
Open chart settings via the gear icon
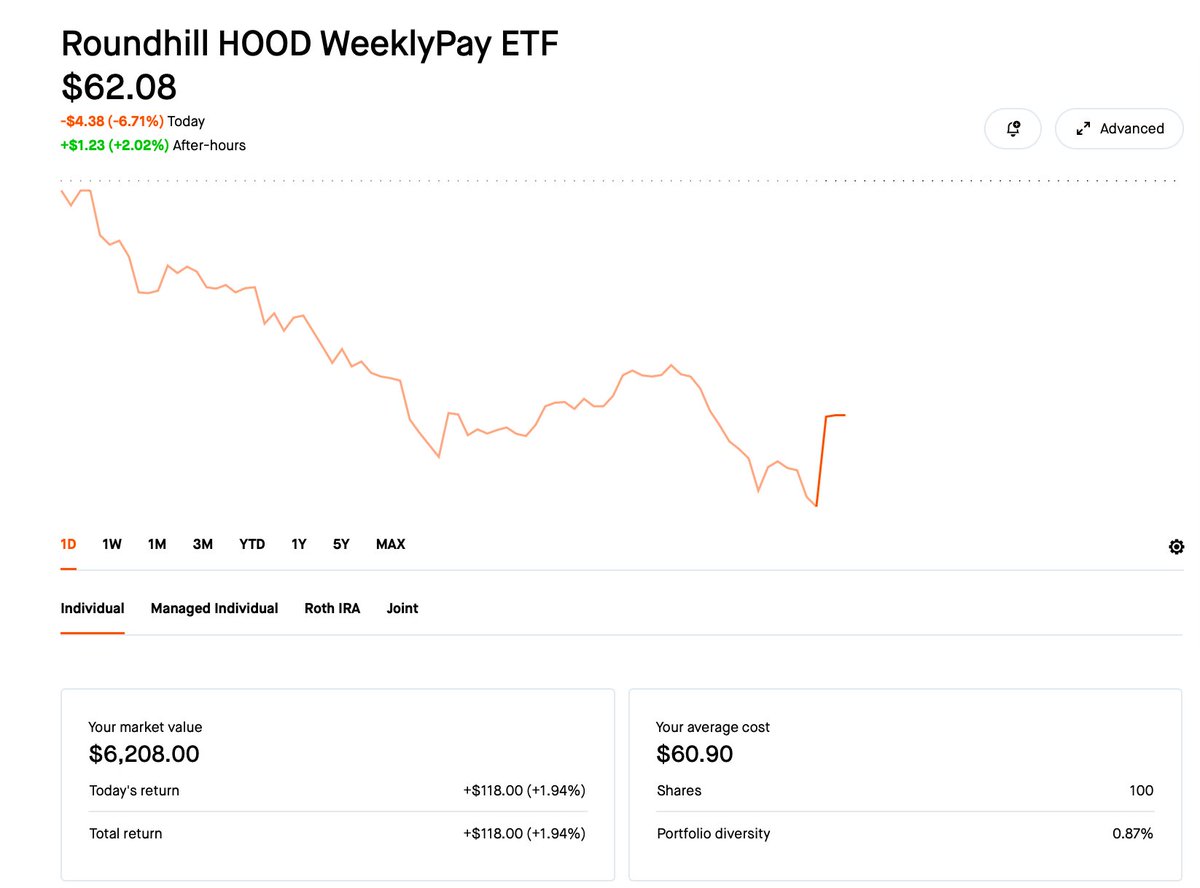[1176, 546]
